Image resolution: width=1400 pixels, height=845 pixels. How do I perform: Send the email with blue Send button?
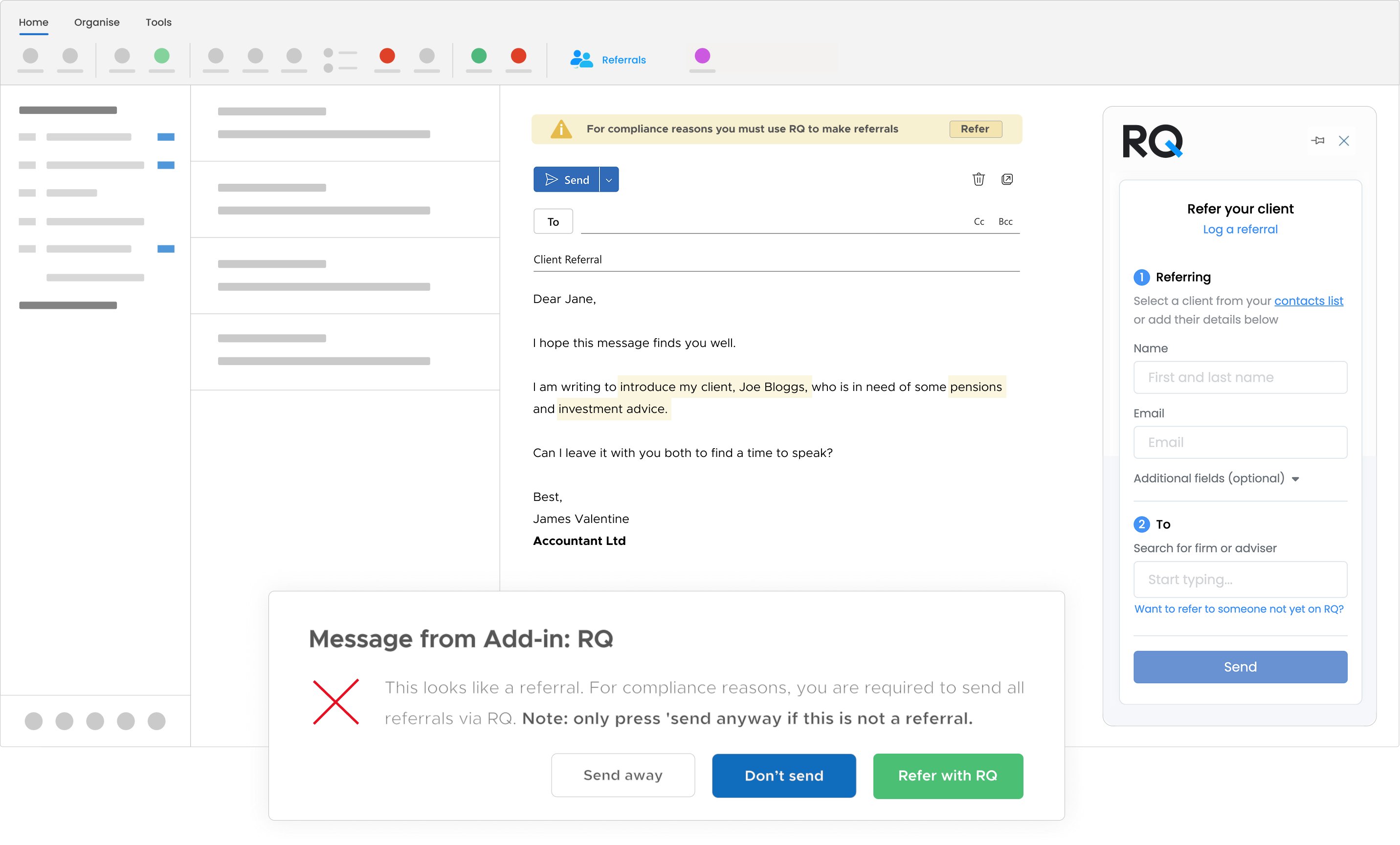point(566,179)
